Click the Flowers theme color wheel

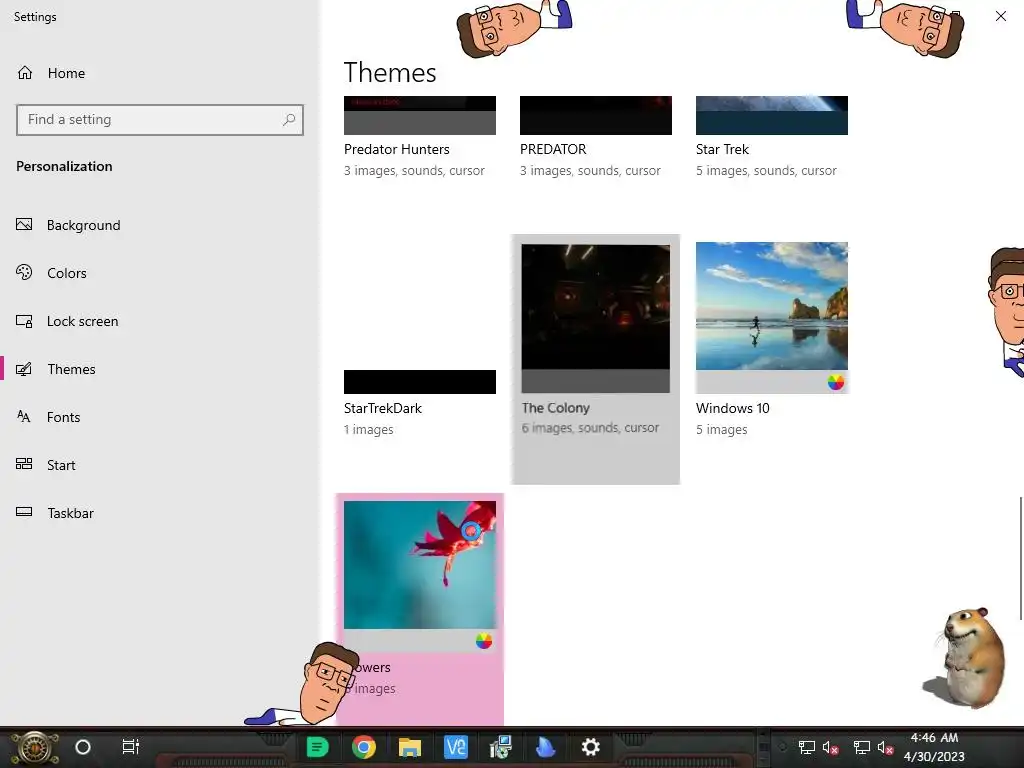484,641
